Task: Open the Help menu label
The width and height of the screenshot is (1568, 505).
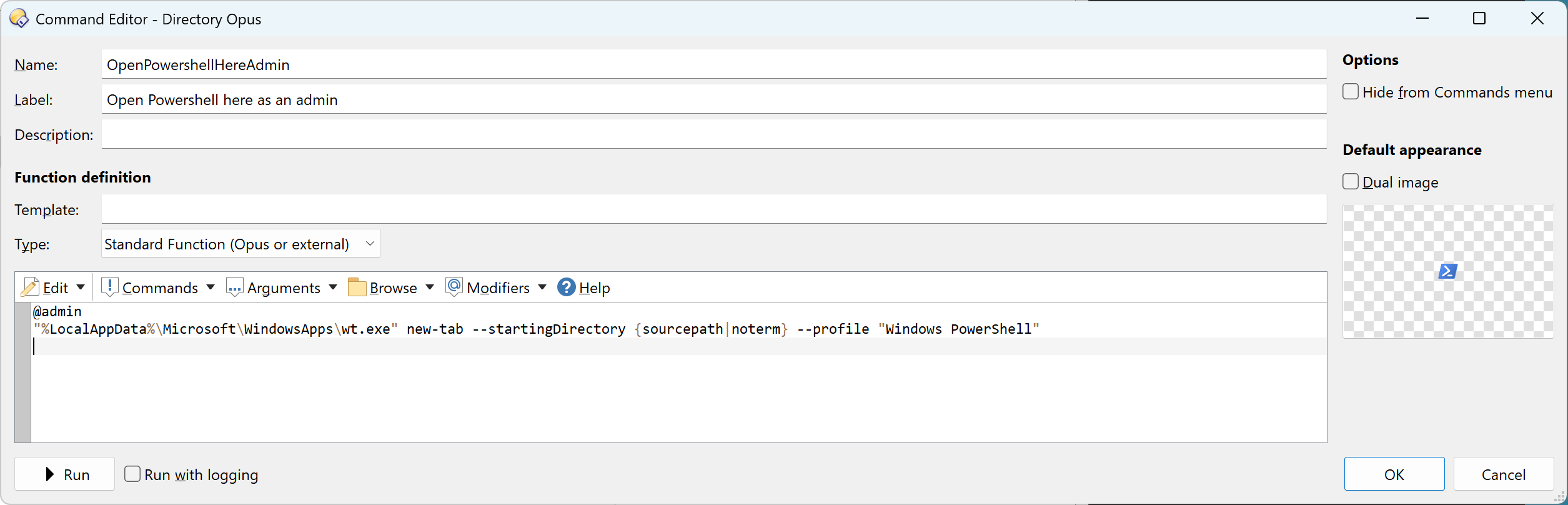Action: point(594,288)
